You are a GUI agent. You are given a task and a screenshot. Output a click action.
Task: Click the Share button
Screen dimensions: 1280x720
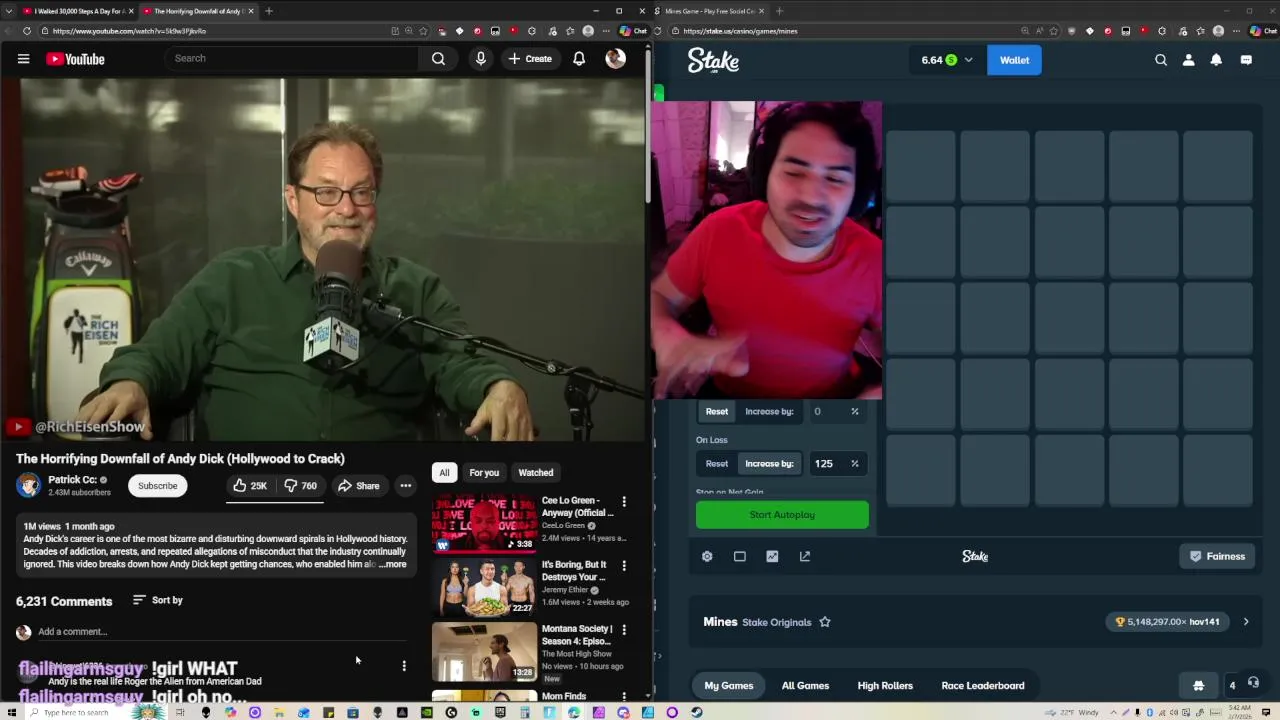coord(358,486)
